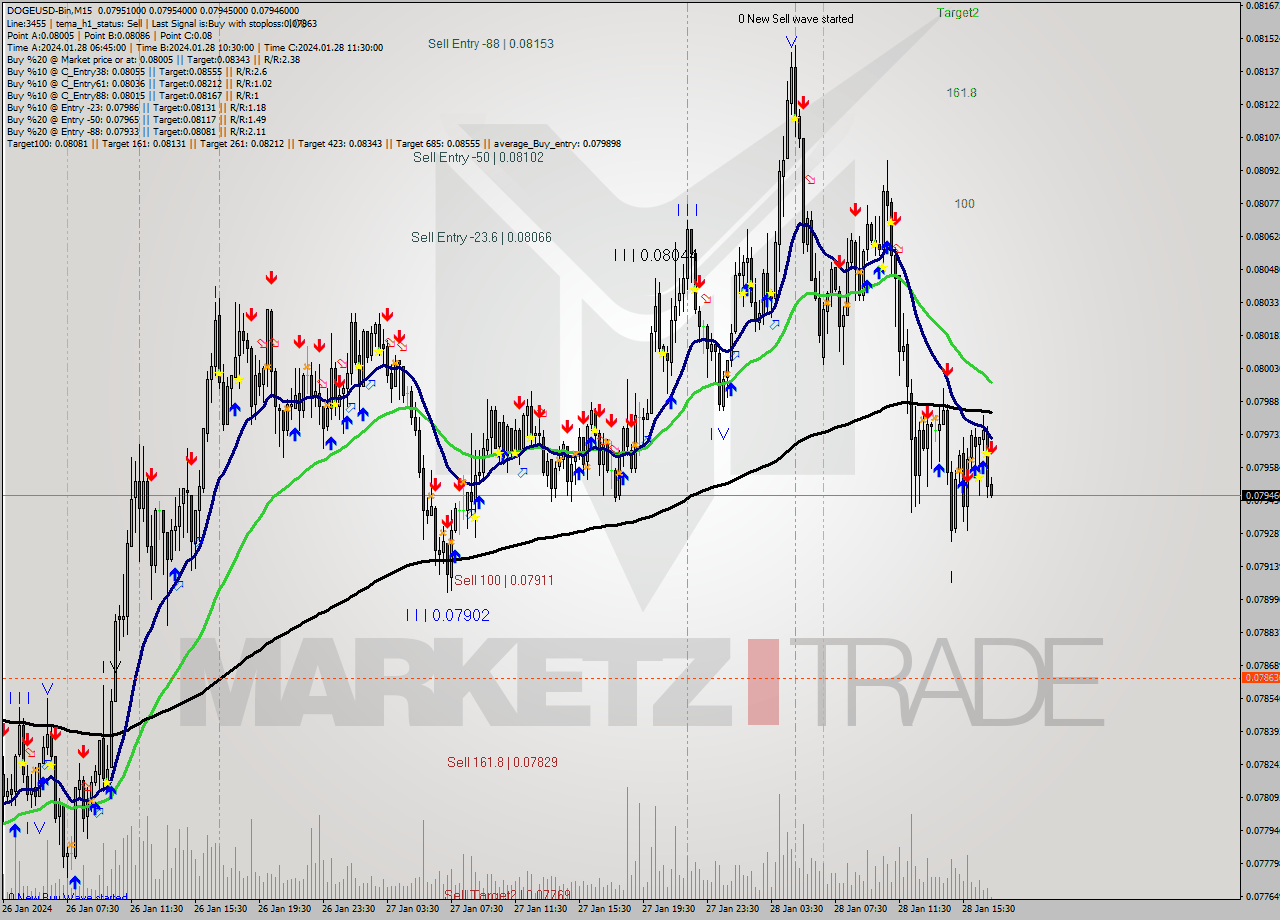1280x920 pixels.
Task: Click the current price tag 0.07946
Action: [1260, 495]
